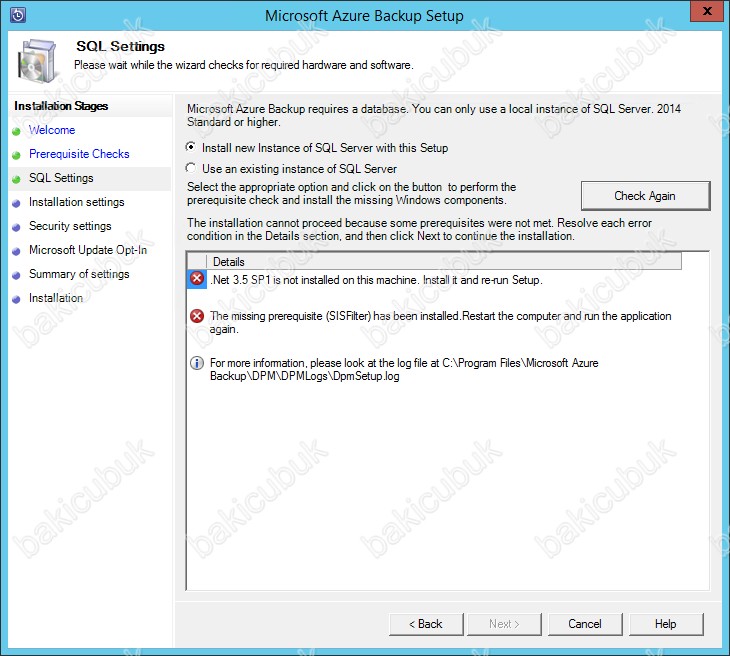Viewport: 730px width, 656px height.
Task: Click blue status dot beside Installation settings
Action: coord(16,203)
